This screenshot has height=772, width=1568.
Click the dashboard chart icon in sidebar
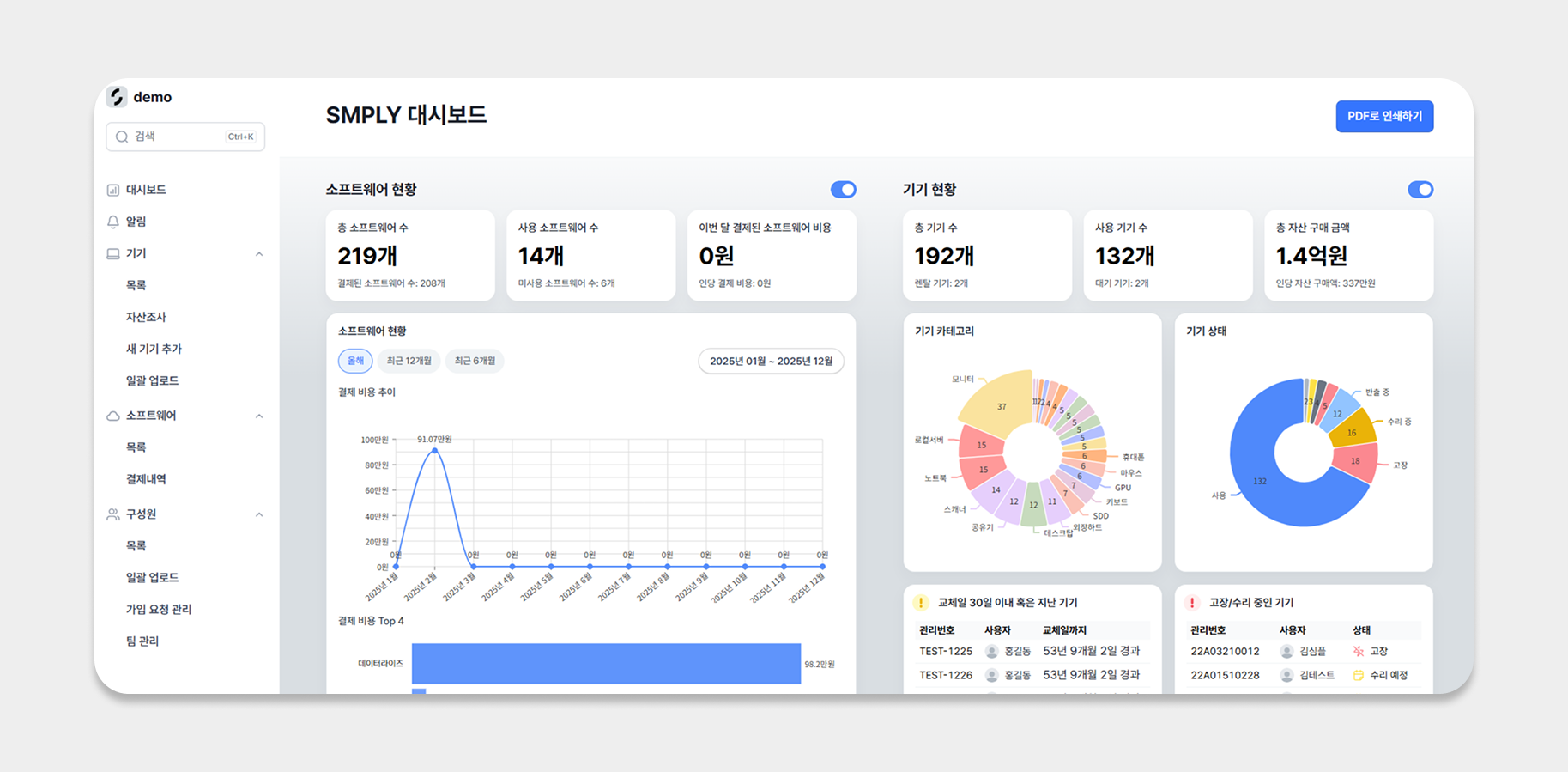tap(113, 190)
